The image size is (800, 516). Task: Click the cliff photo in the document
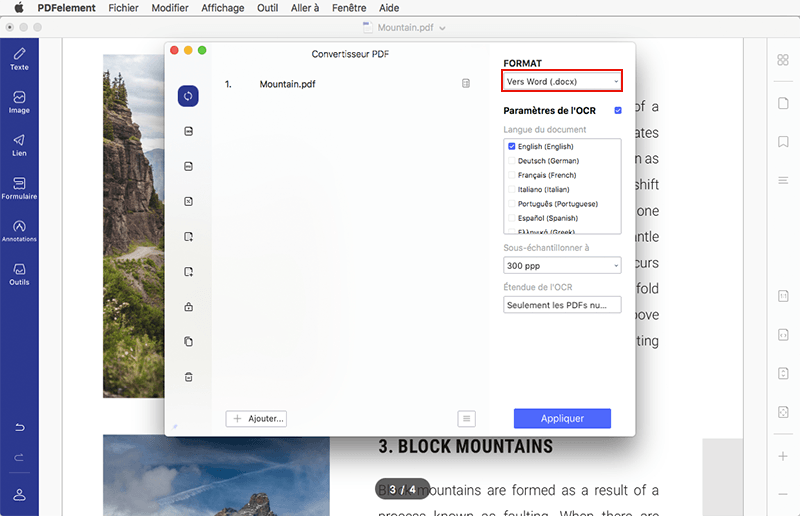[x=134, y=226]
